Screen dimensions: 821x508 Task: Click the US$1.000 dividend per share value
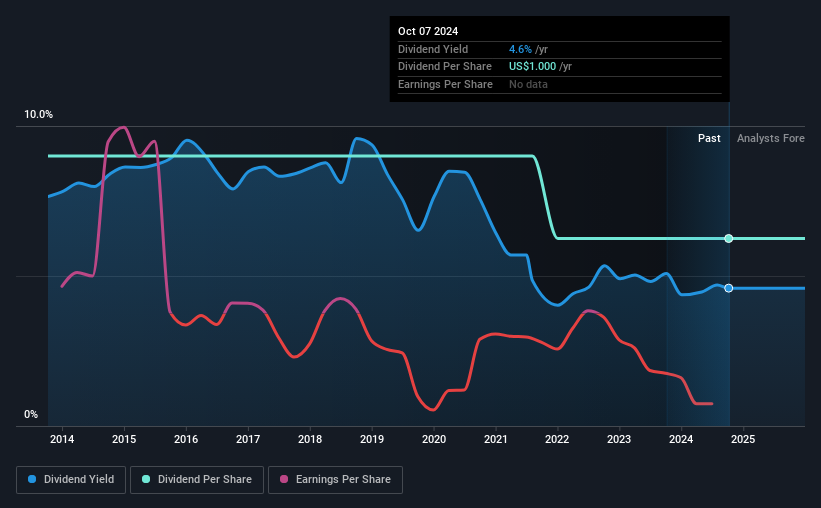532,67
